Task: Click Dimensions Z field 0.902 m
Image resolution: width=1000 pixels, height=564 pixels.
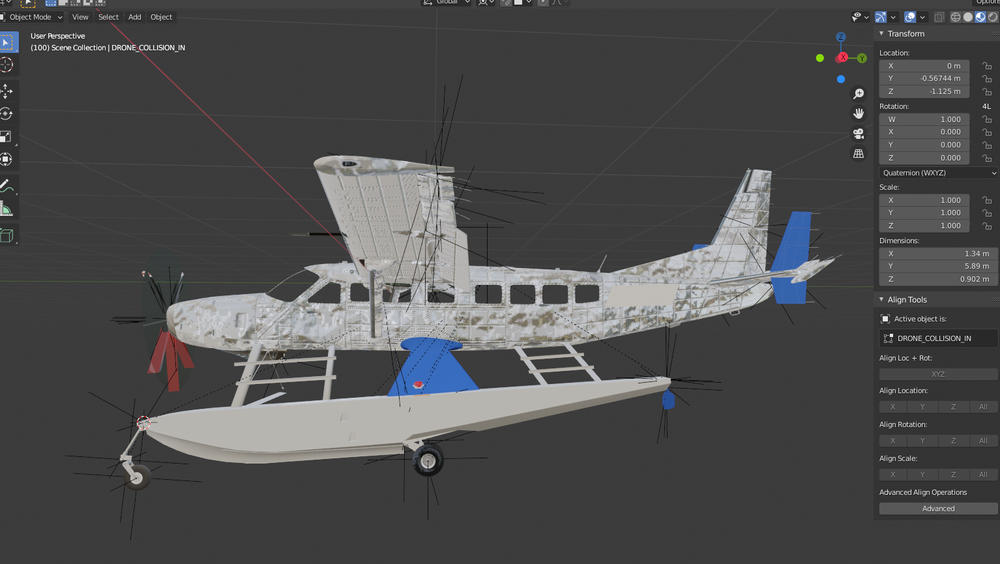Action: coord(938,279)
